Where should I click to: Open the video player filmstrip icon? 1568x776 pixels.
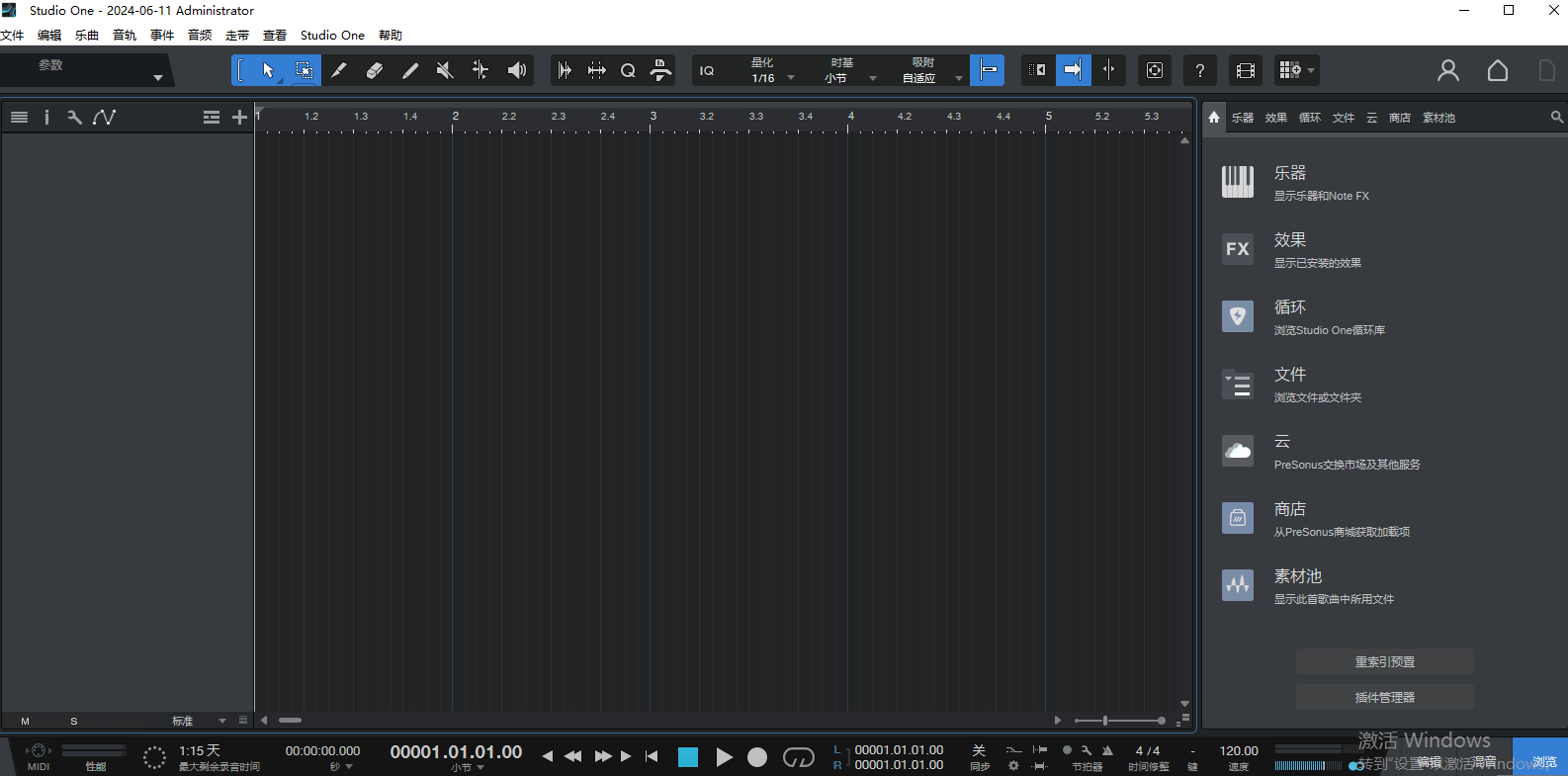pyautogui.click(x=1246, y=70)
